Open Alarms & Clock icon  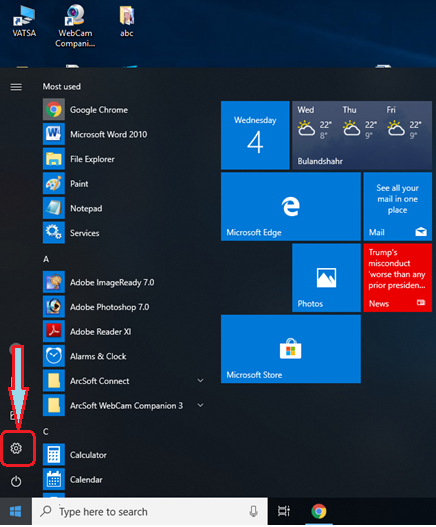pyautogui.click(x=54, y=356)
